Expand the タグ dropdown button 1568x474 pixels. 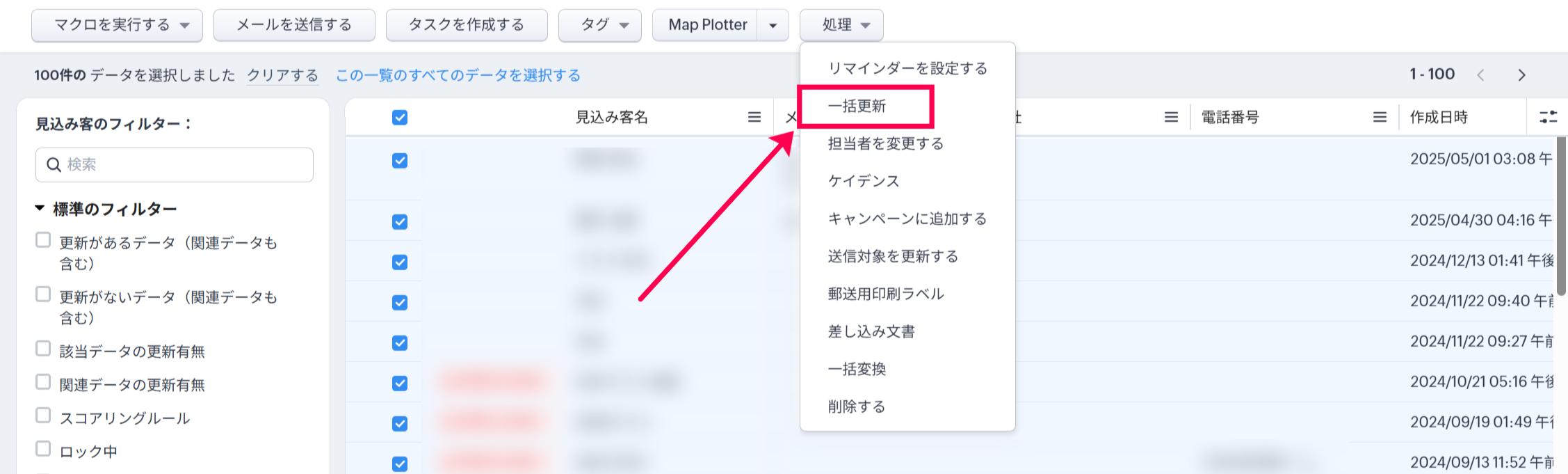pos(599,25)
